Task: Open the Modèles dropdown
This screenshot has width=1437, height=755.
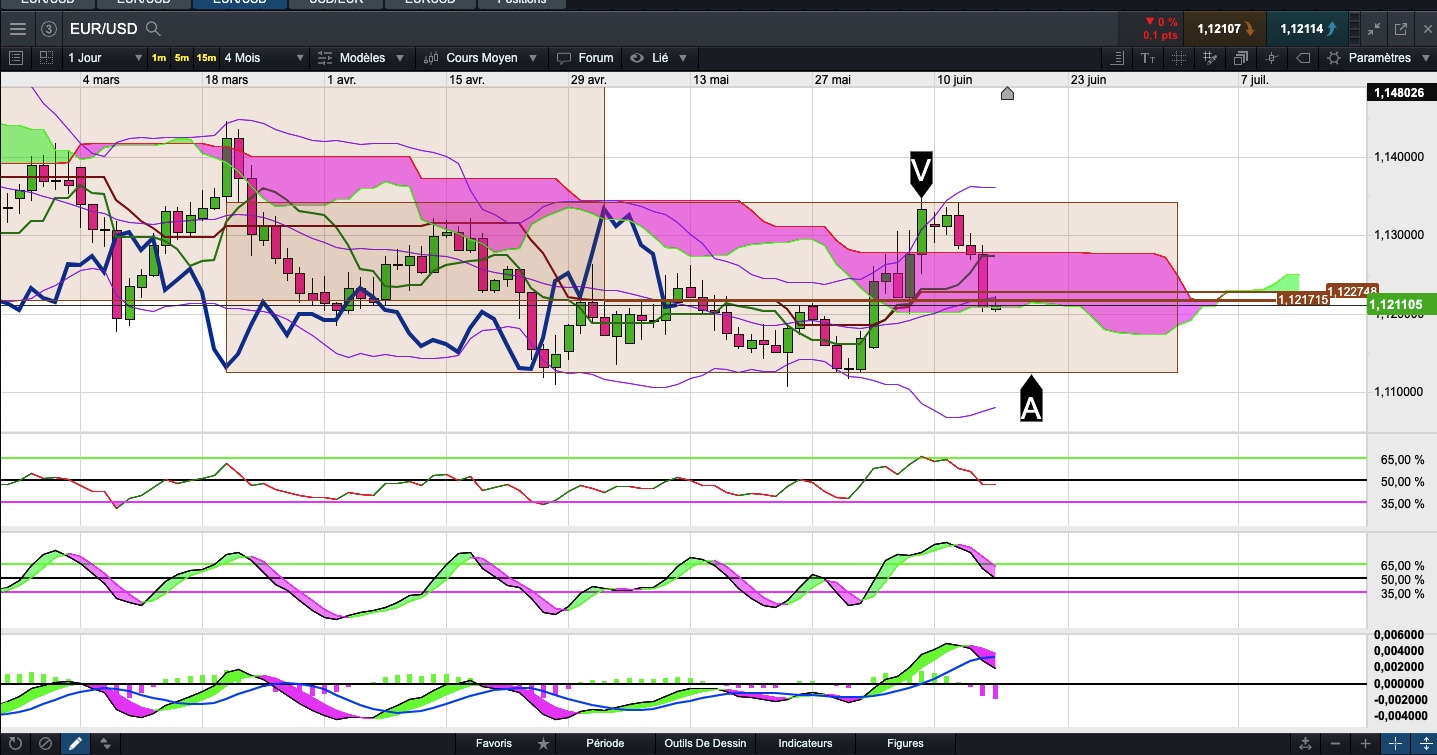Action: coord(361,58)
